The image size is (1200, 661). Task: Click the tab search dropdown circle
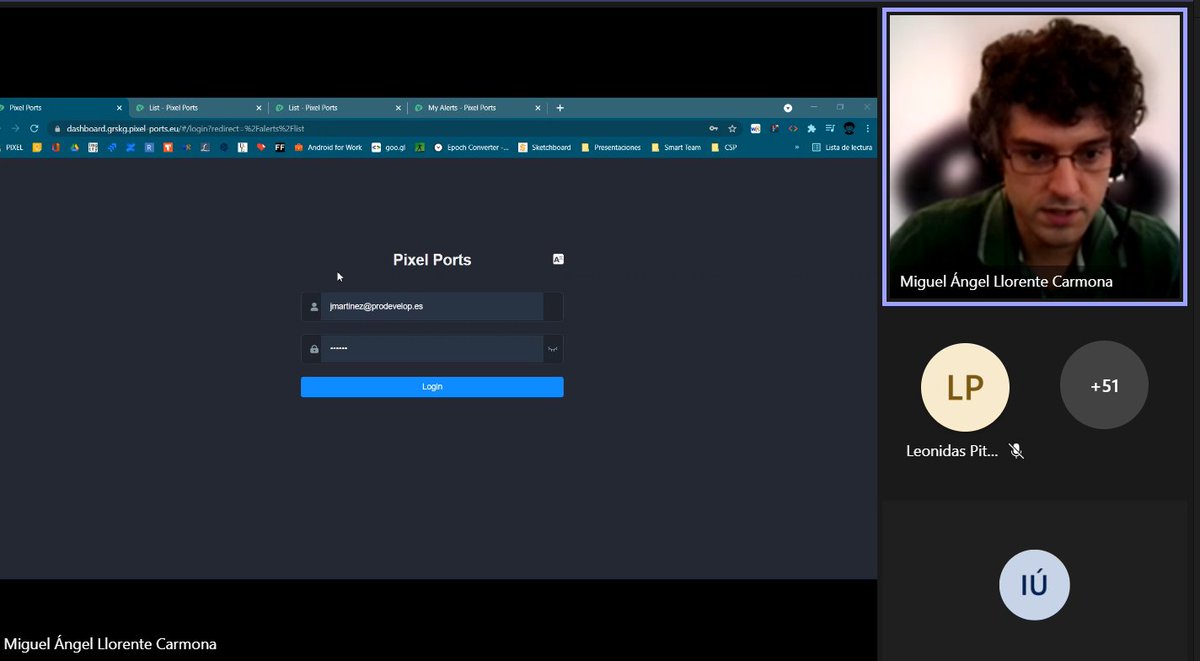[x=788, y=108]
